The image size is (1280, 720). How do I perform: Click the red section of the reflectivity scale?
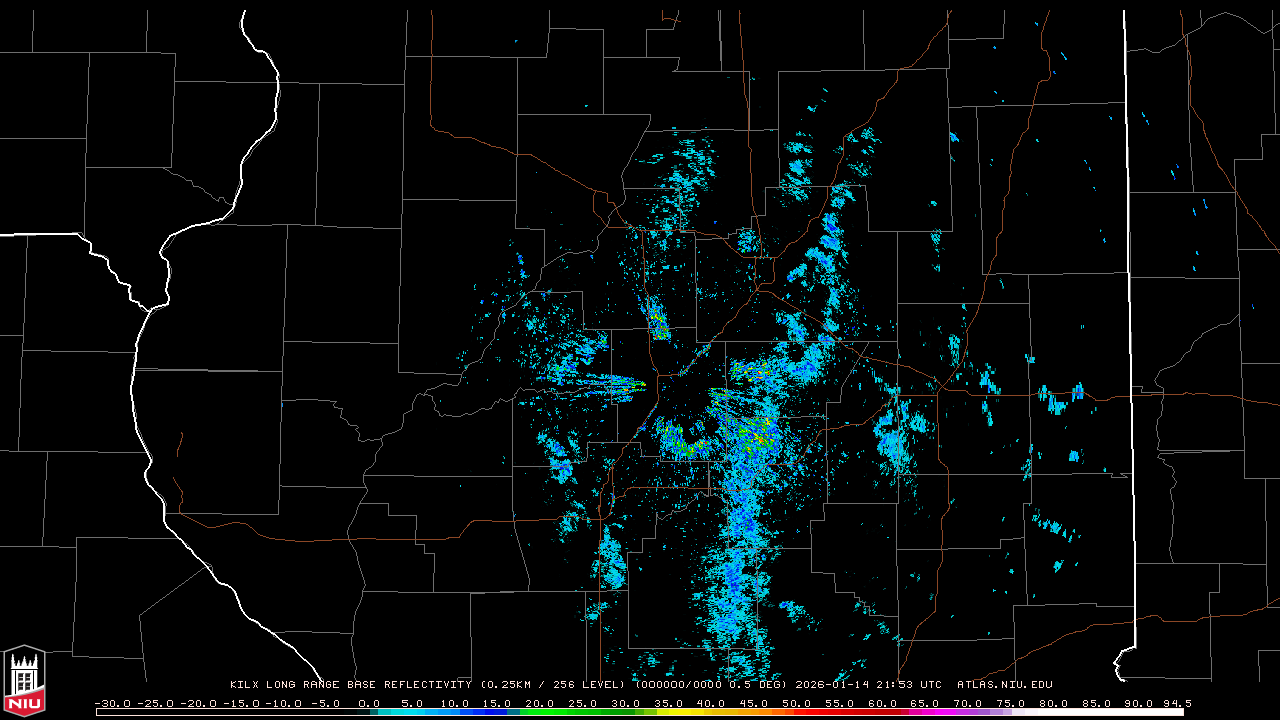(840, 712)
